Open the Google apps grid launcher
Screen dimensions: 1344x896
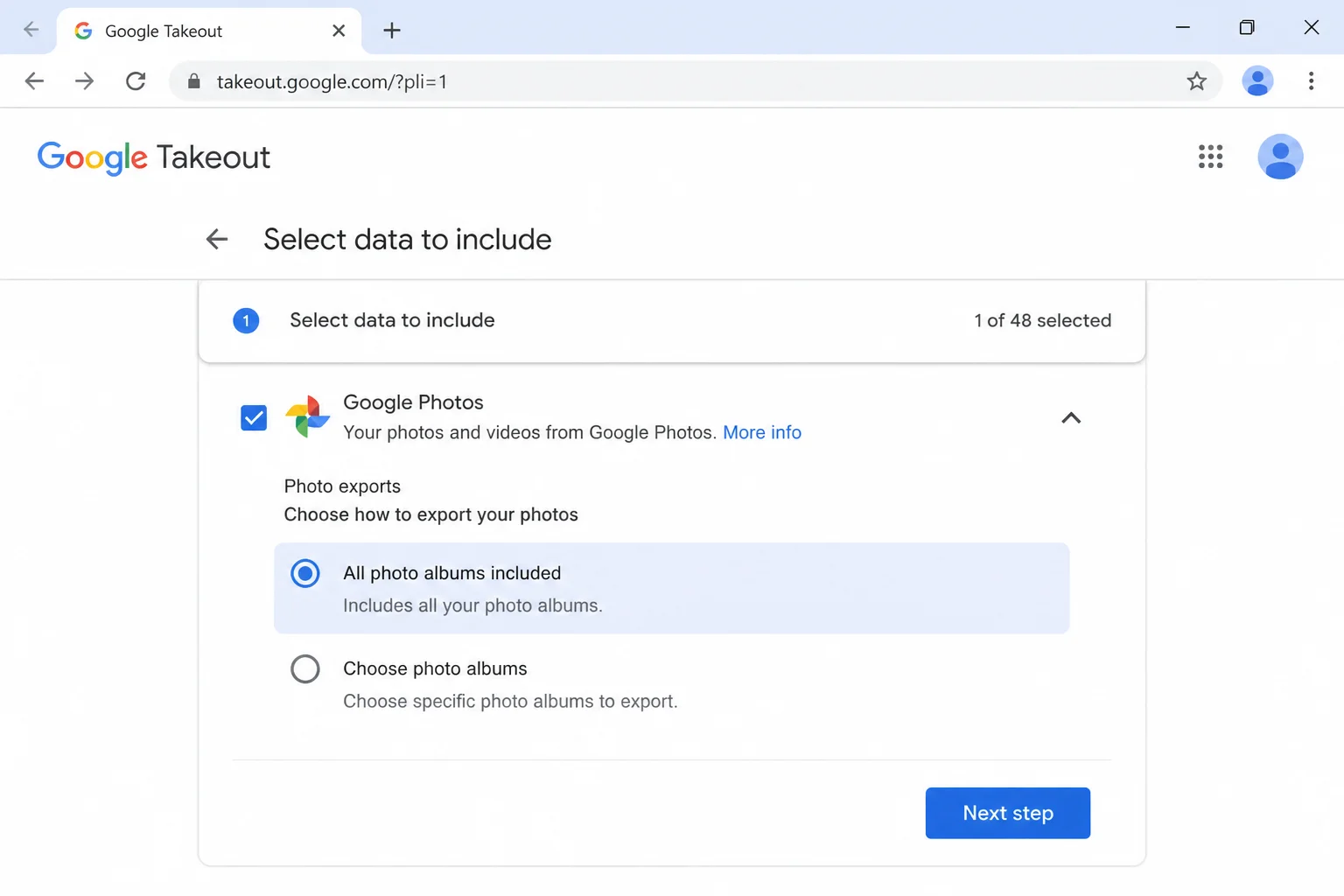click(1210, 157)
